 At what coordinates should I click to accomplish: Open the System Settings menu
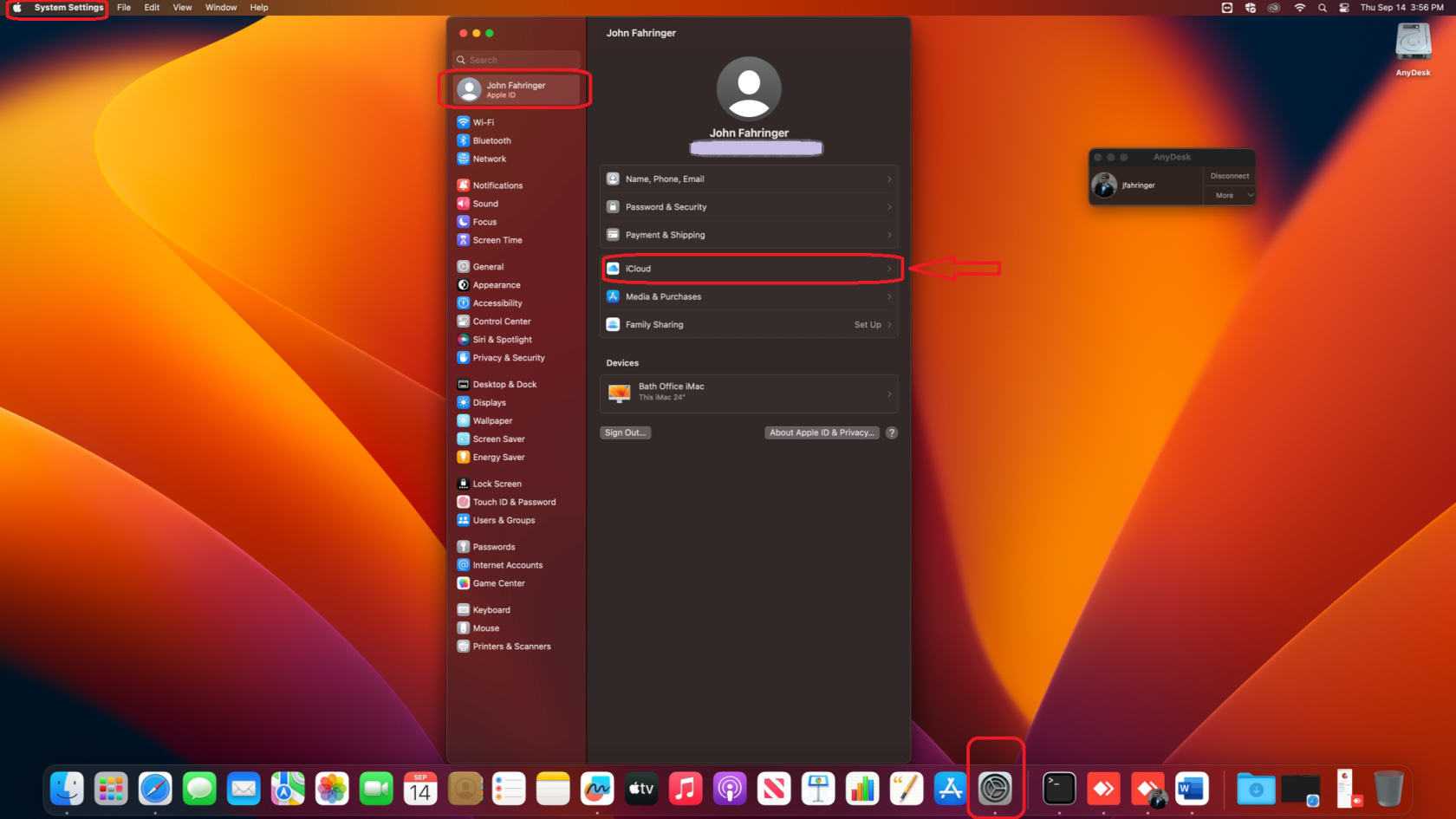pos(68,8)
